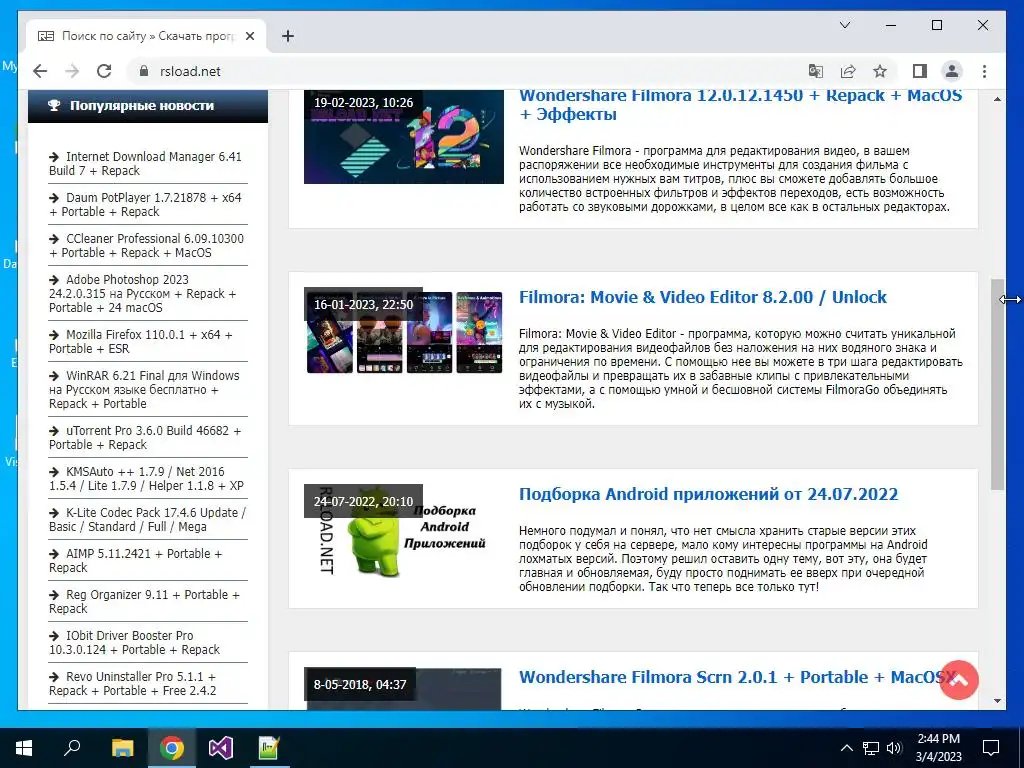Open a new browser tab
Image resolution: width=1024 pixels, height=768 pixels.
click(288, 36)
